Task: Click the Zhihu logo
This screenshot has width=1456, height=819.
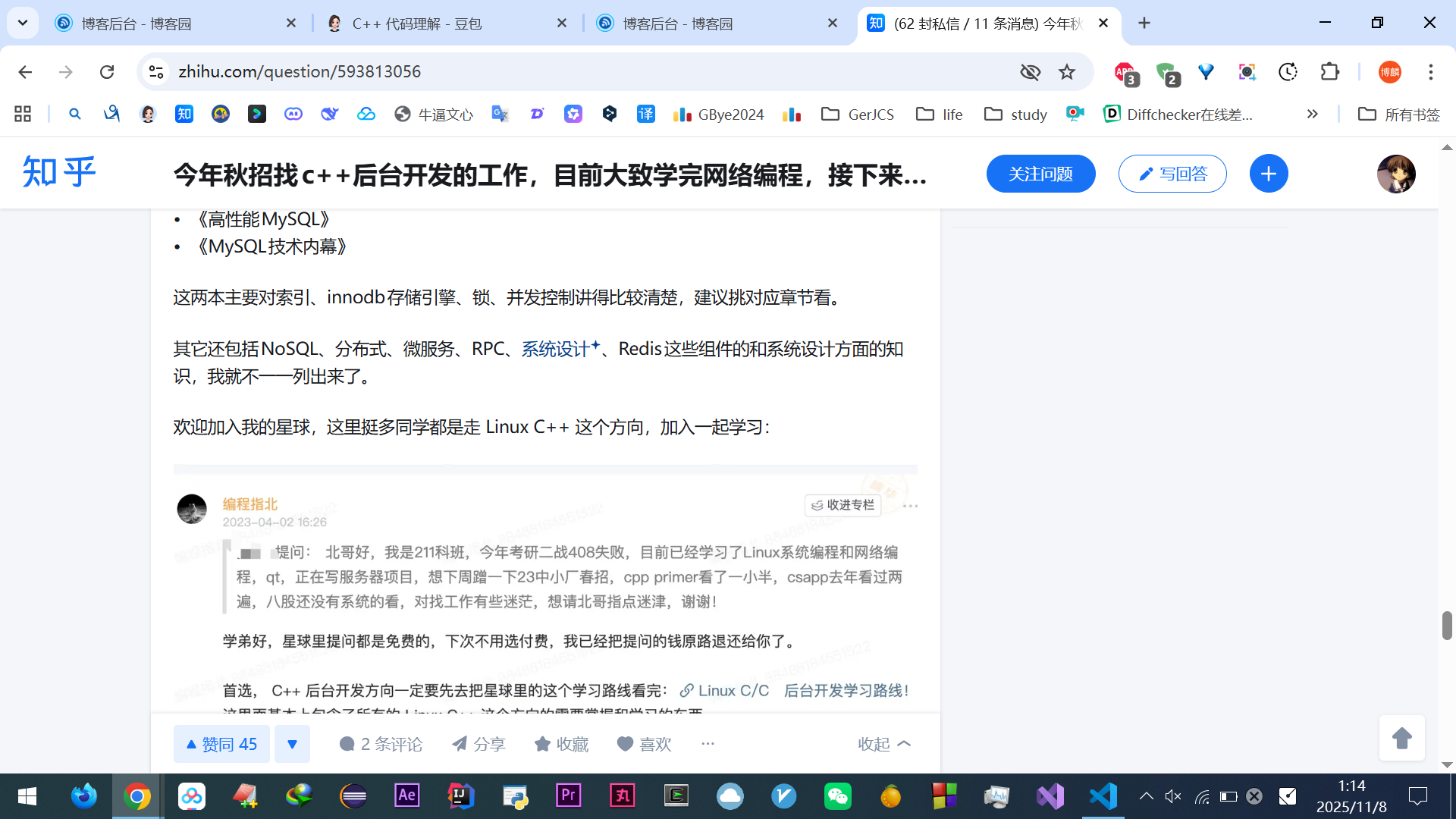Action: tap(59, 172)
